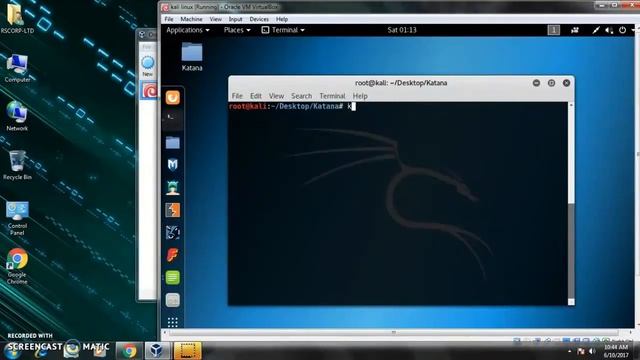The width and height of the screenshot is (640, 360).
Task: Click workspace indicator 1 in Kali top bar
Action: click(553, 30)
